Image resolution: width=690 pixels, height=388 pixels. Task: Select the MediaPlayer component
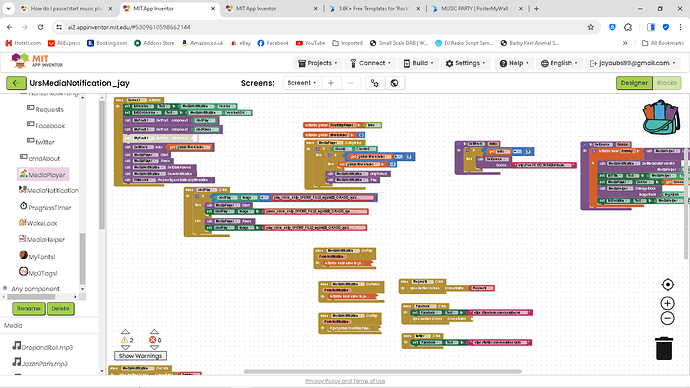click(43, 174)
